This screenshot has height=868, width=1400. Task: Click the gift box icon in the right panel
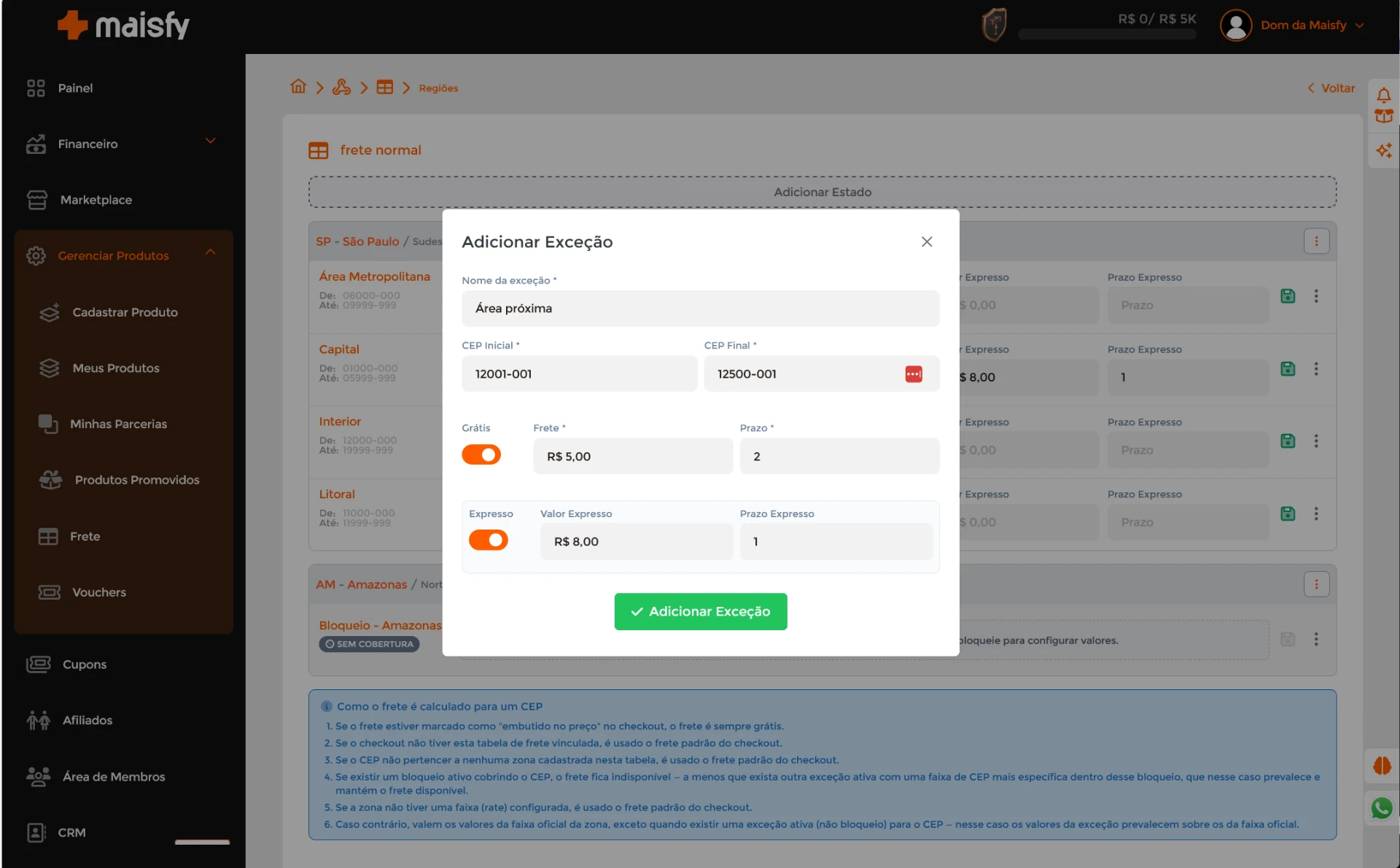[x=1383, y=116]
